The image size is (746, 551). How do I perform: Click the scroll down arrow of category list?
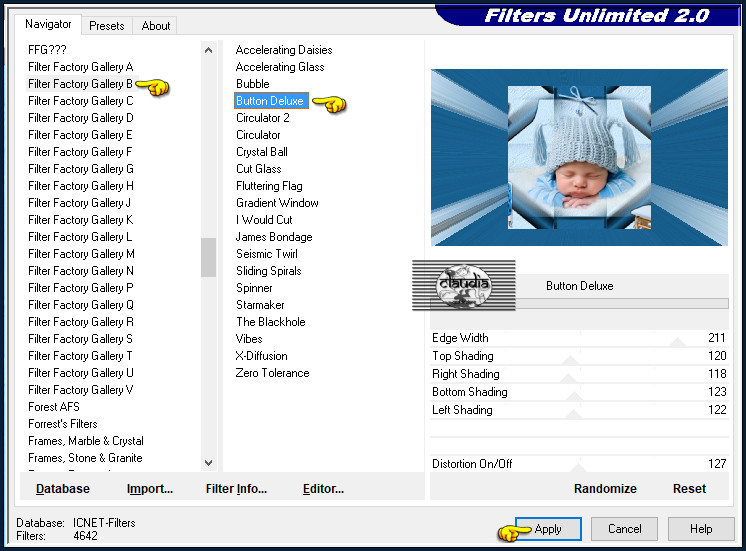click(208, 462)
